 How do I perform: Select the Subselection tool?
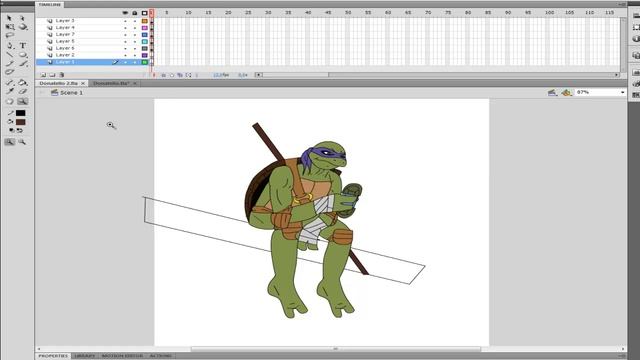pos(22,18)
